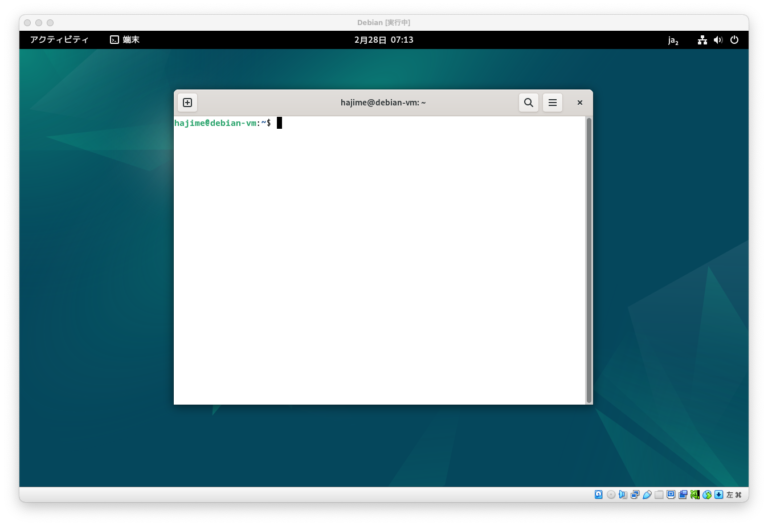Viewport: 768px width, 526px height.
Task: Click the Debian [実行中] window title
Action: click(x=384, y=23)
